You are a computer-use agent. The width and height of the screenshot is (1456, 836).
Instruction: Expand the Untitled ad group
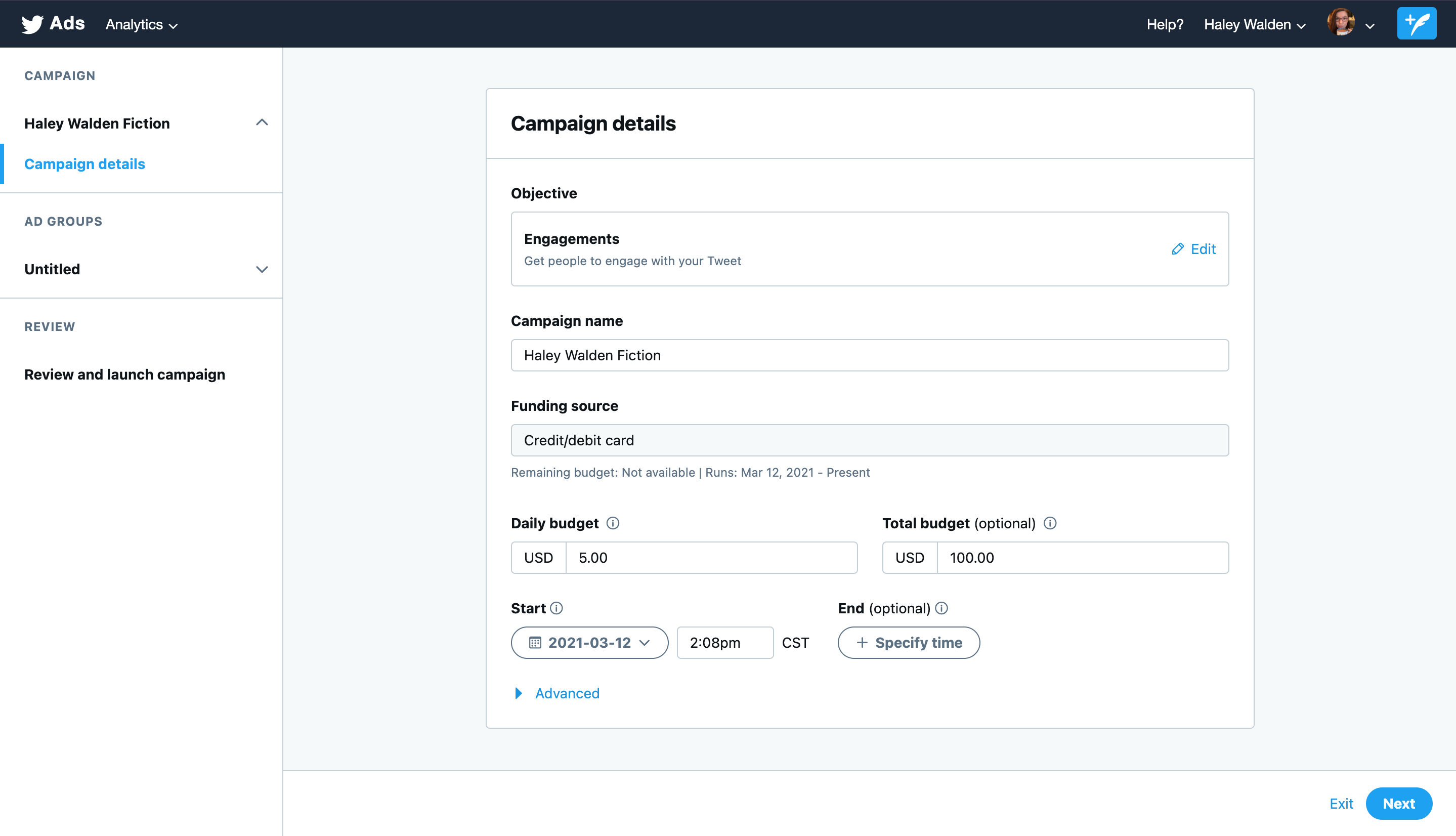click(x=262, y=269)
